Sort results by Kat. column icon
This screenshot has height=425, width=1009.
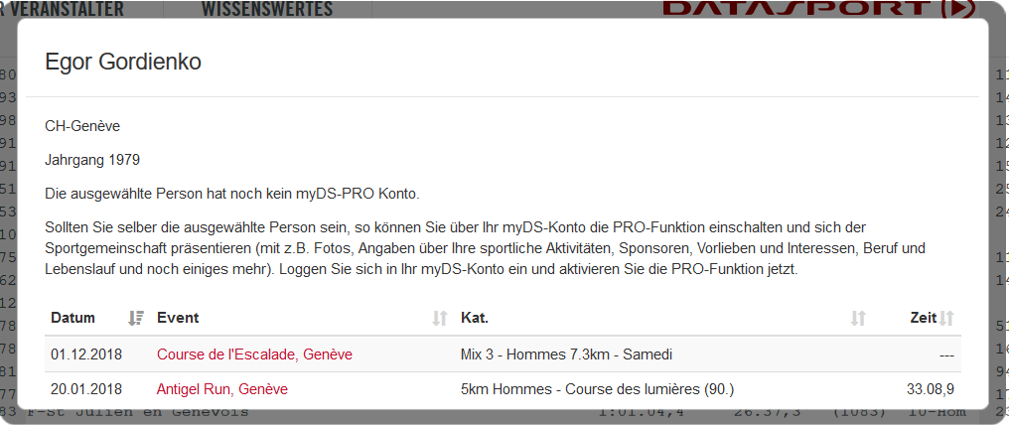[858, 317]
